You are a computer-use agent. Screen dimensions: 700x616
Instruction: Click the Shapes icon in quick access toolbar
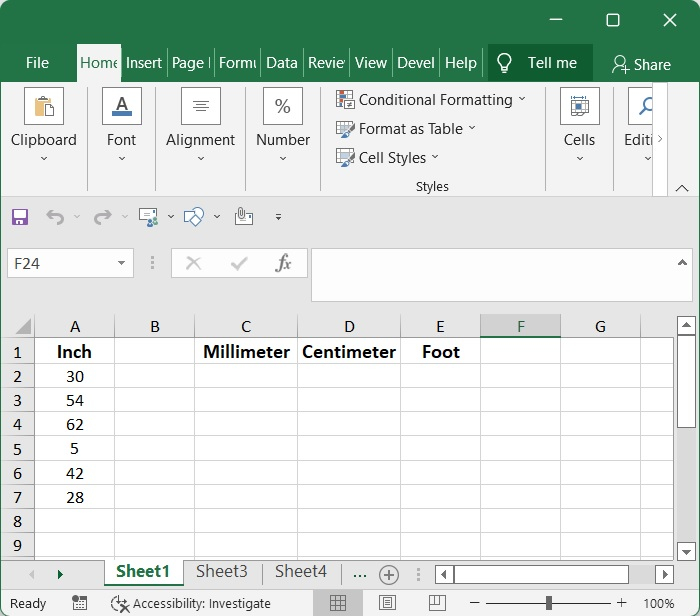[x=194, y=216]
